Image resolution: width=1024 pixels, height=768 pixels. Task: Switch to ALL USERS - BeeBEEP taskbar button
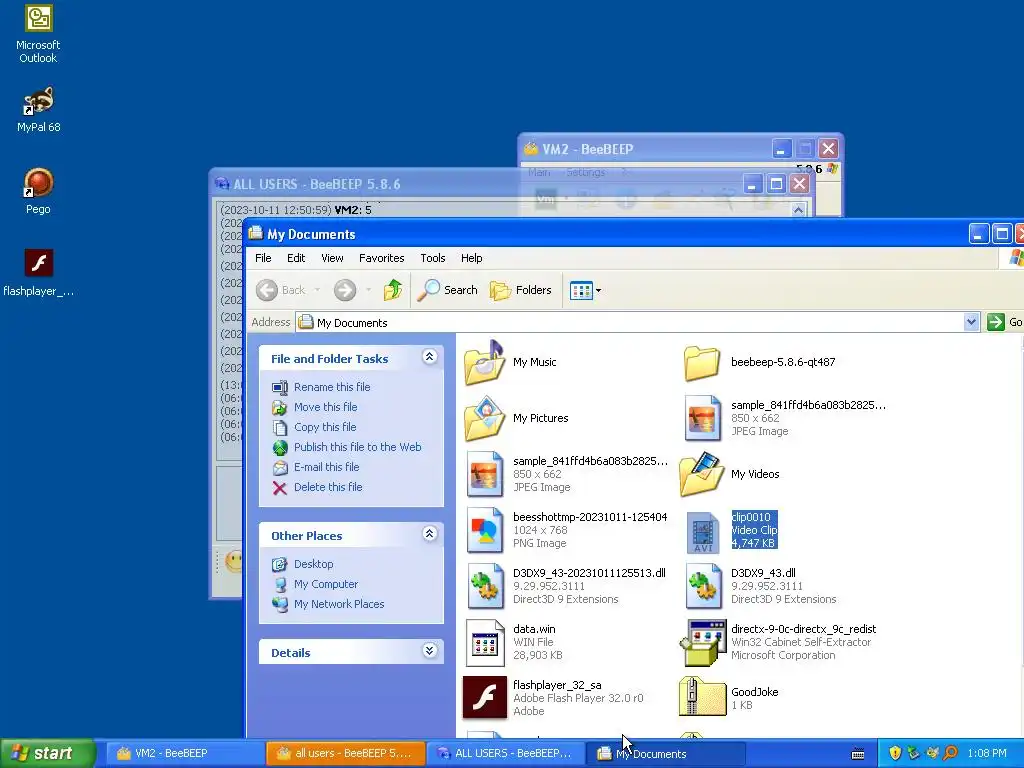click(505, 754)
